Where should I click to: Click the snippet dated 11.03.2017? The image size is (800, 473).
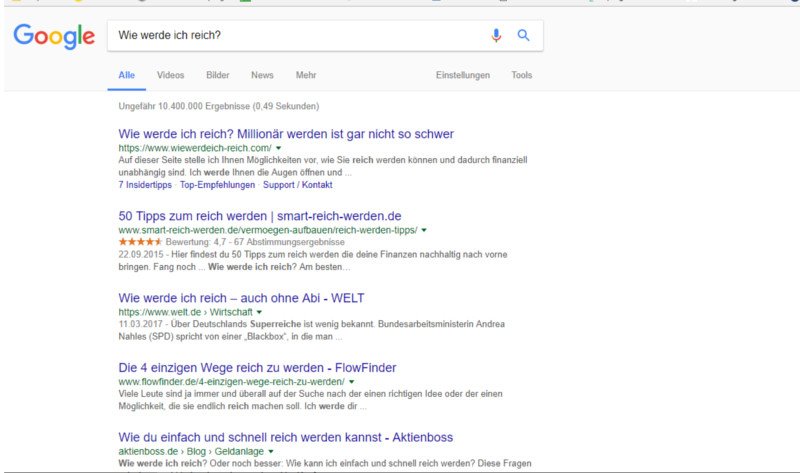coord(311,330)
